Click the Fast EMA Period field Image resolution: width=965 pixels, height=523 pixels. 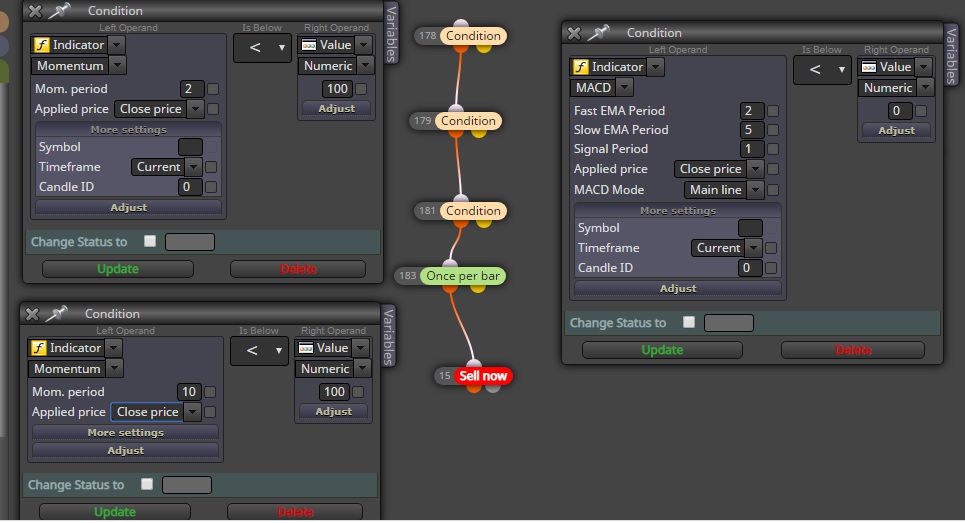point(752,111)
